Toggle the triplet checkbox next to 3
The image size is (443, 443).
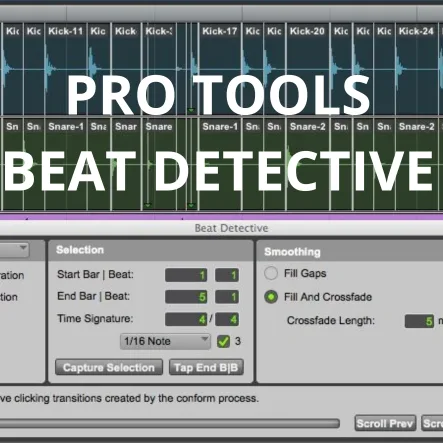223,341
